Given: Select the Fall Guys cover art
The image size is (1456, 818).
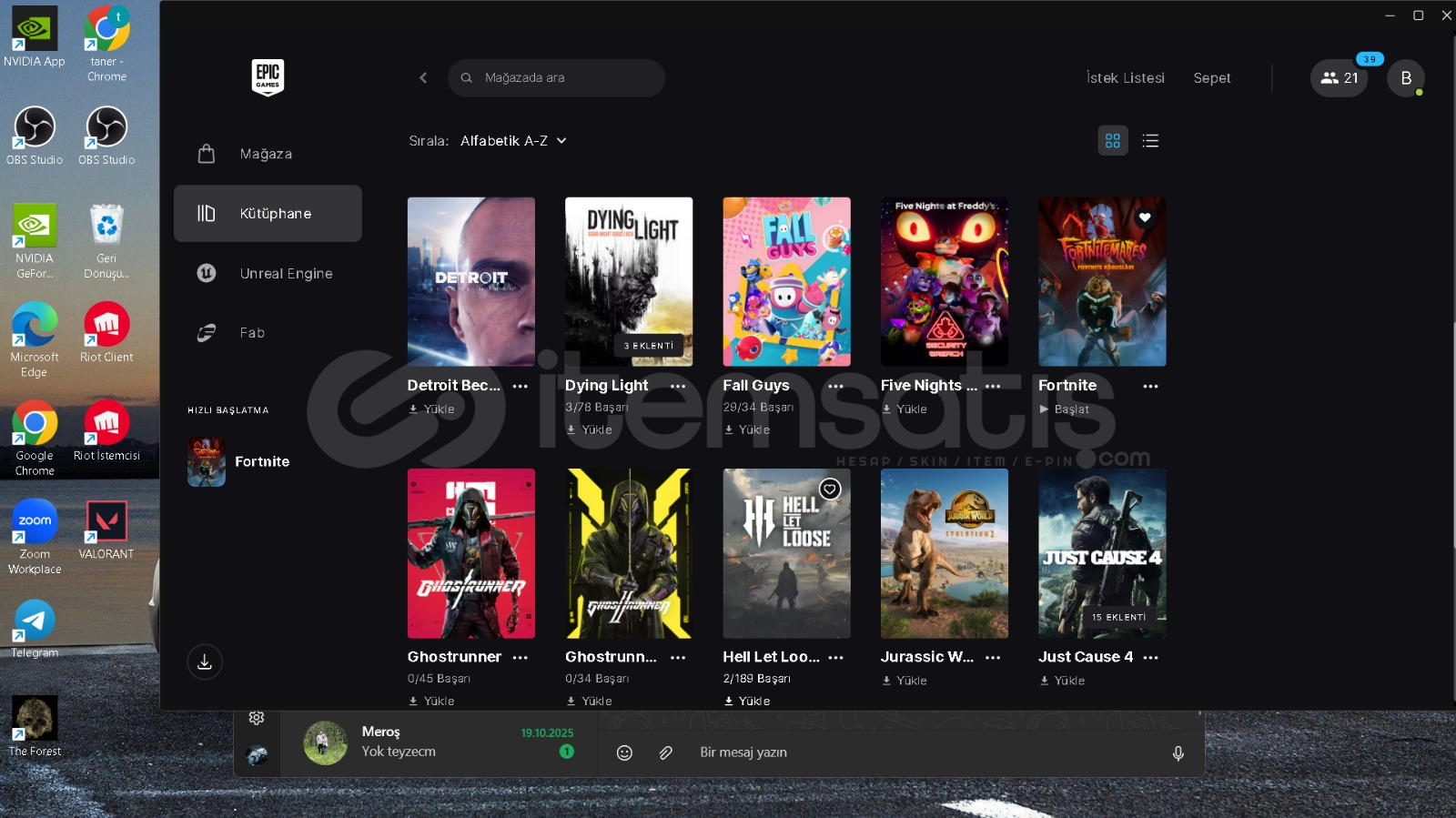Looking at the screenshot, I should (787, 282).
